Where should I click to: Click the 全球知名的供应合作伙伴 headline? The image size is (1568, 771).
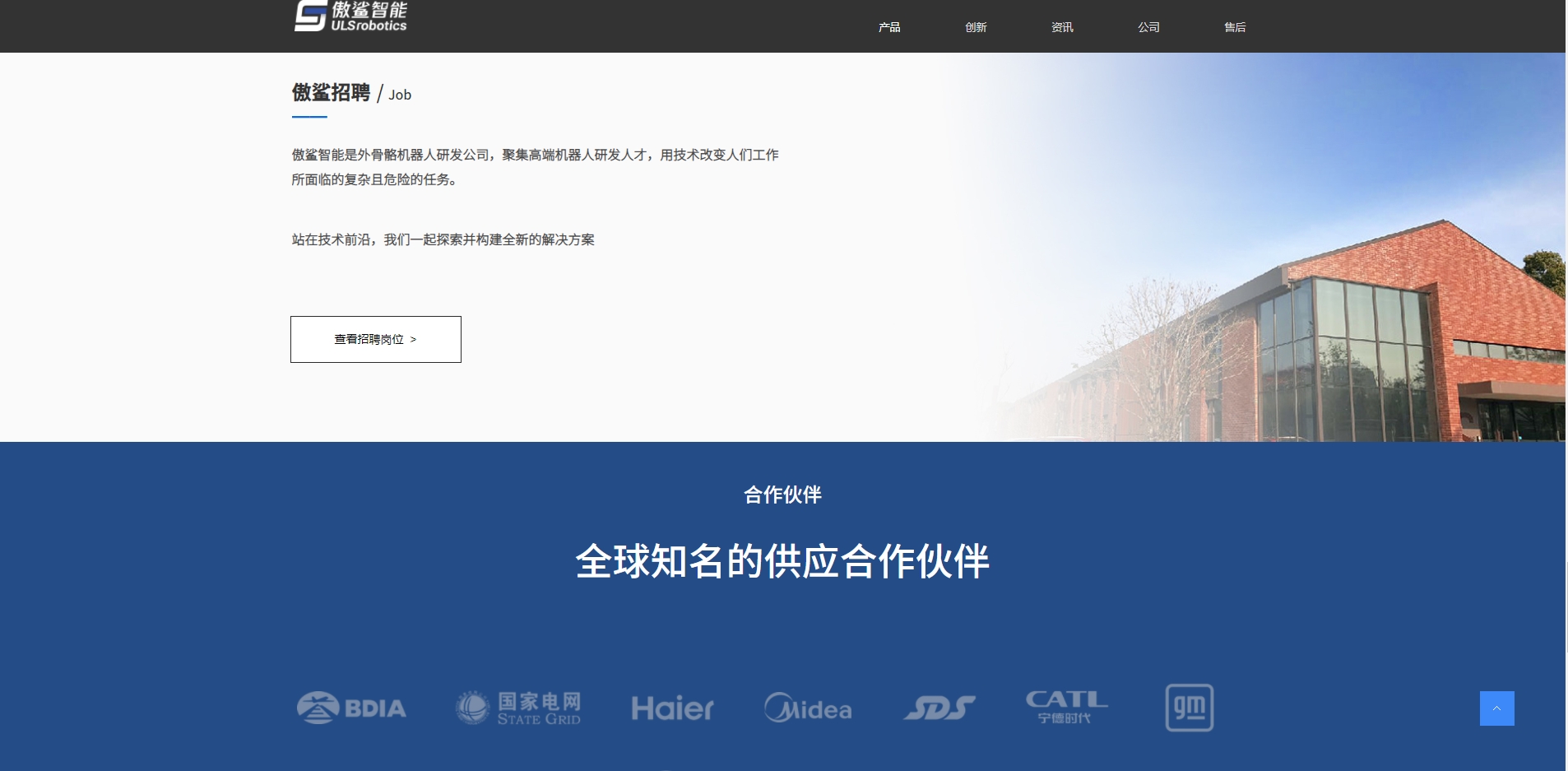[x=782, y=561]
